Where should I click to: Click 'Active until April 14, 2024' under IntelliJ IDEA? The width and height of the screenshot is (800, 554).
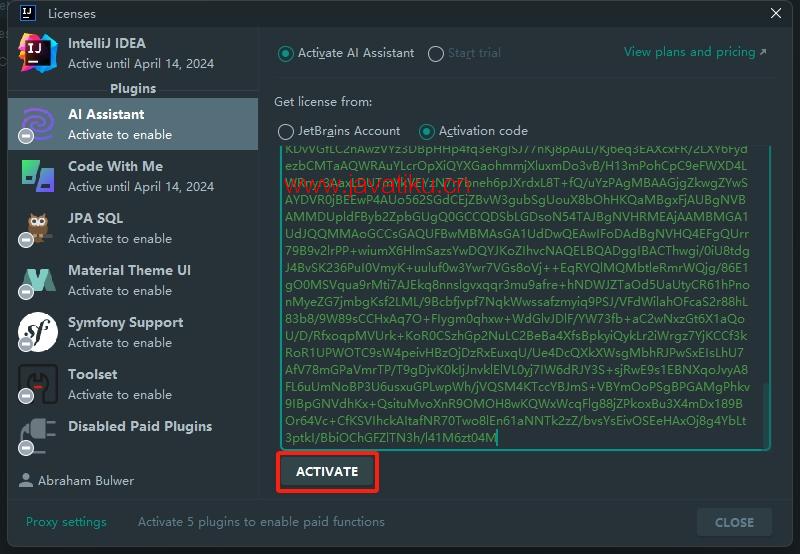(x=141, y=64)
